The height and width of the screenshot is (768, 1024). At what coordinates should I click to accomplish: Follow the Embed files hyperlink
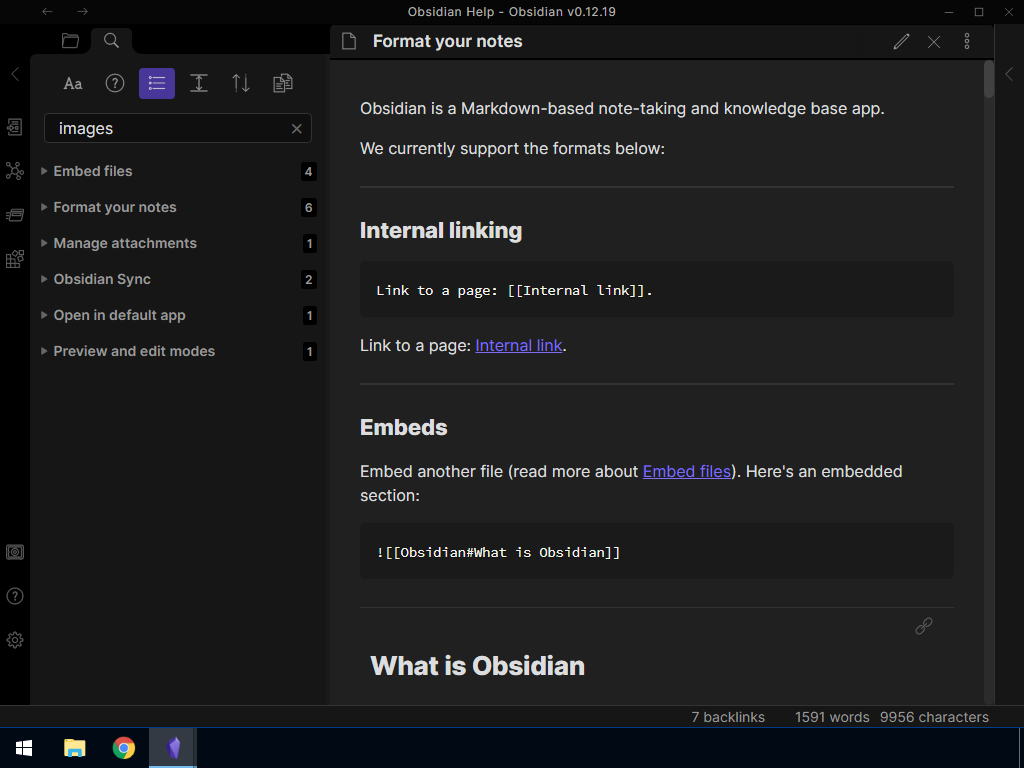[686, 472]
